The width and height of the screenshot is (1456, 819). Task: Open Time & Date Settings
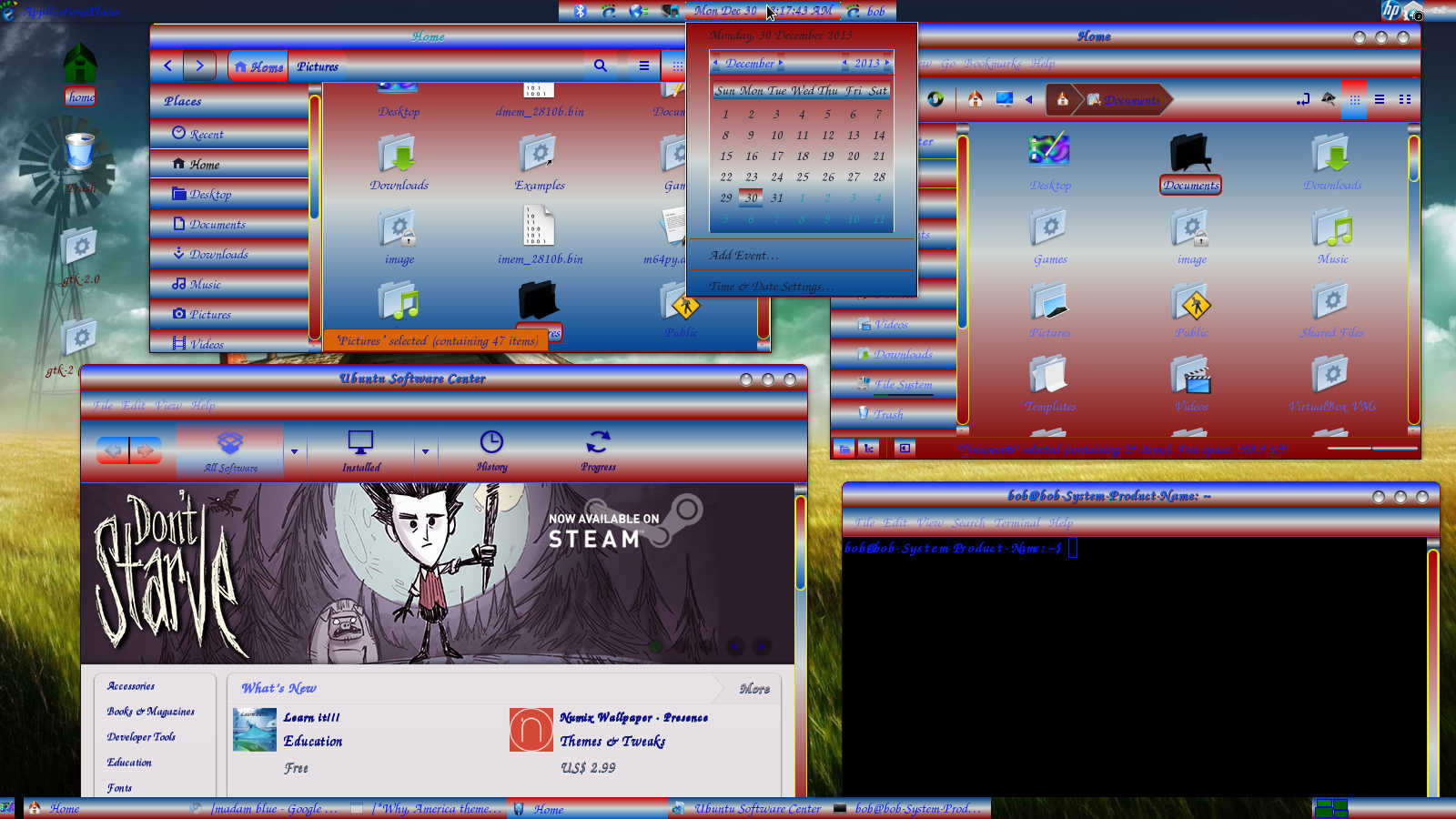pyautogui.click(x=771, y=286)
